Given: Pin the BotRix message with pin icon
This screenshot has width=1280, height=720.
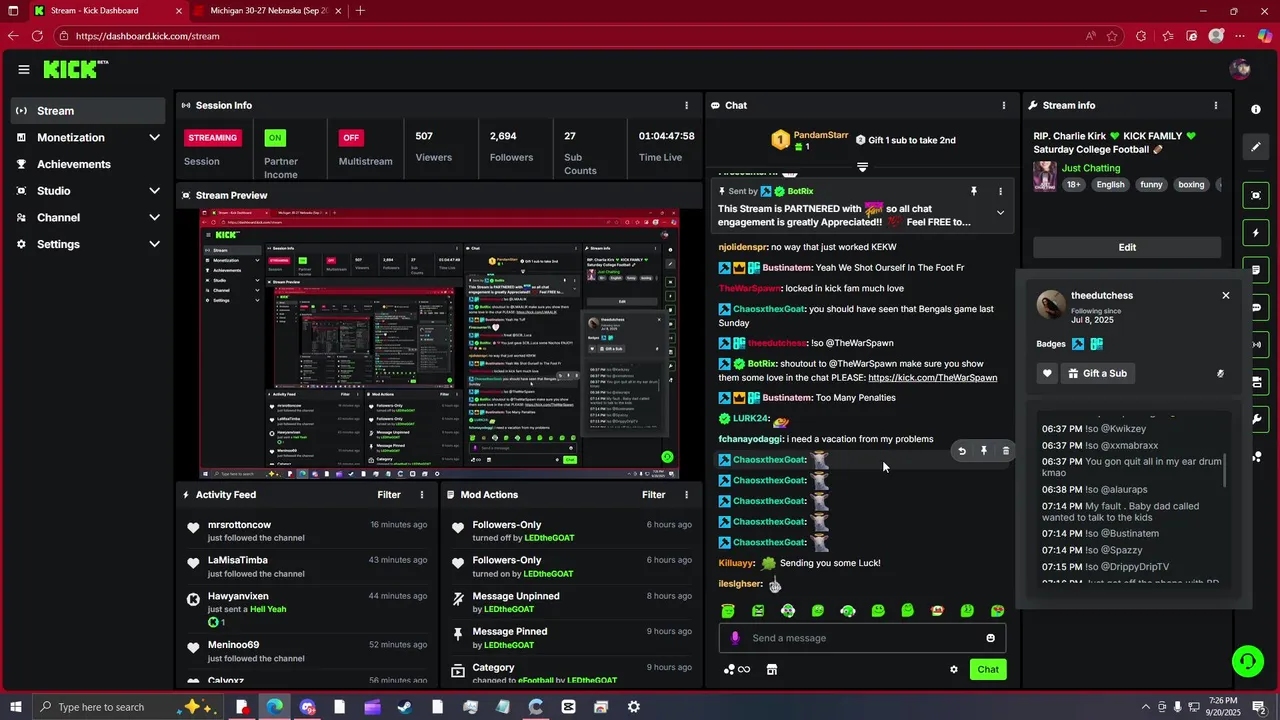Looking at the screenshot, I should 973,191.
